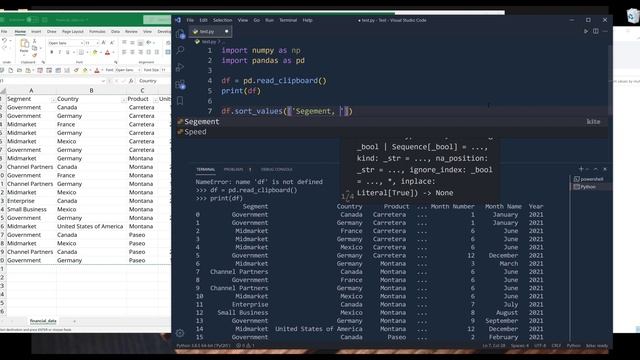Close the VS Code terminal panel
The width and height of the screenshot is (640, 360).
point(605,169)
